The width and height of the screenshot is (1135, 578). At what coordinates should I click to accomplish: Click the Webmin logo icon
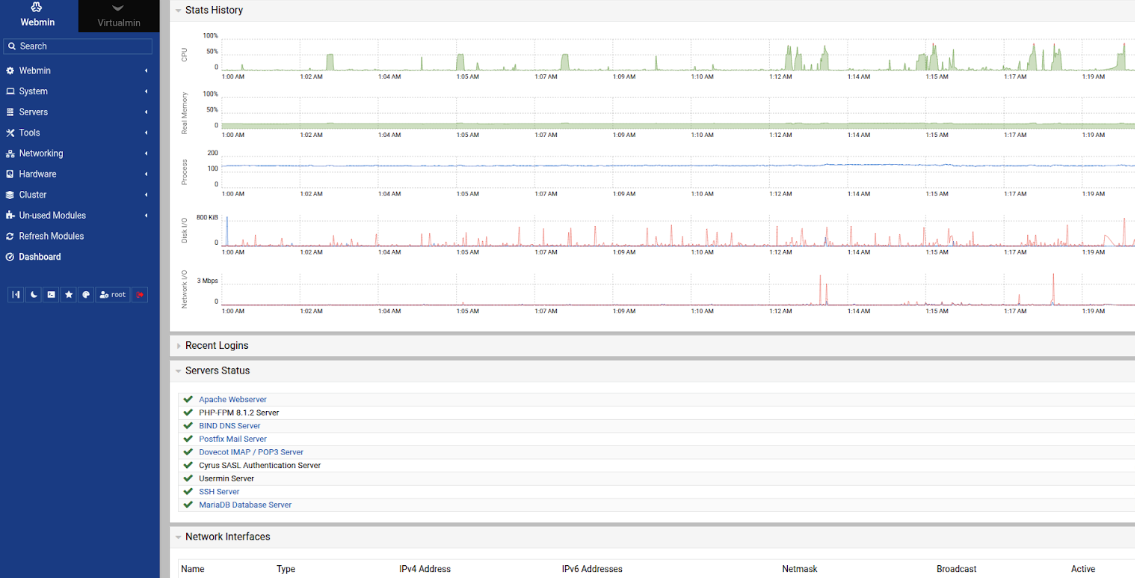click(x=37, y=7)
